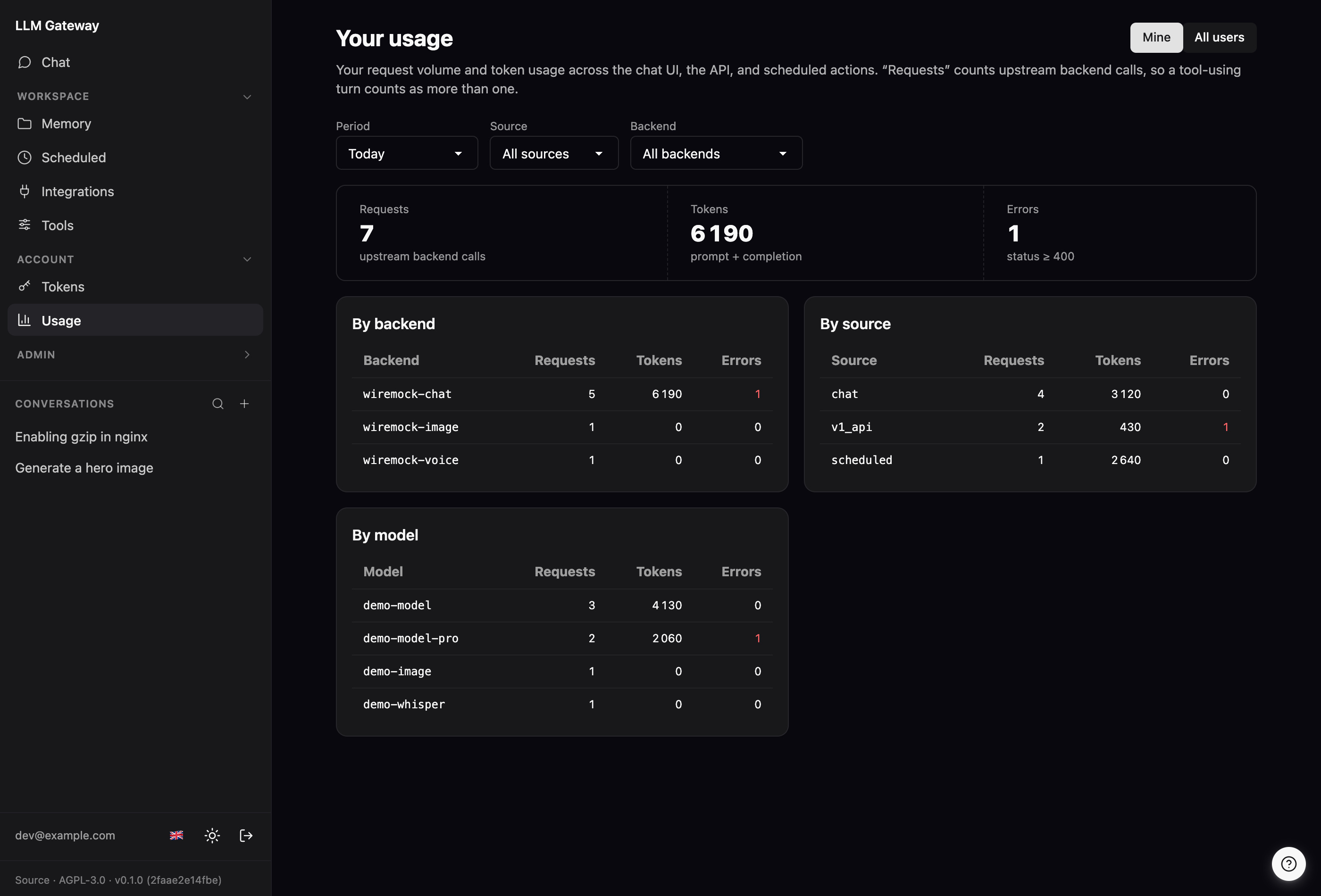Image resolution: width=1321 pixels, height=896 pixels.
Task: Open the Period dropdown showing Today
Action: (406, 153)
